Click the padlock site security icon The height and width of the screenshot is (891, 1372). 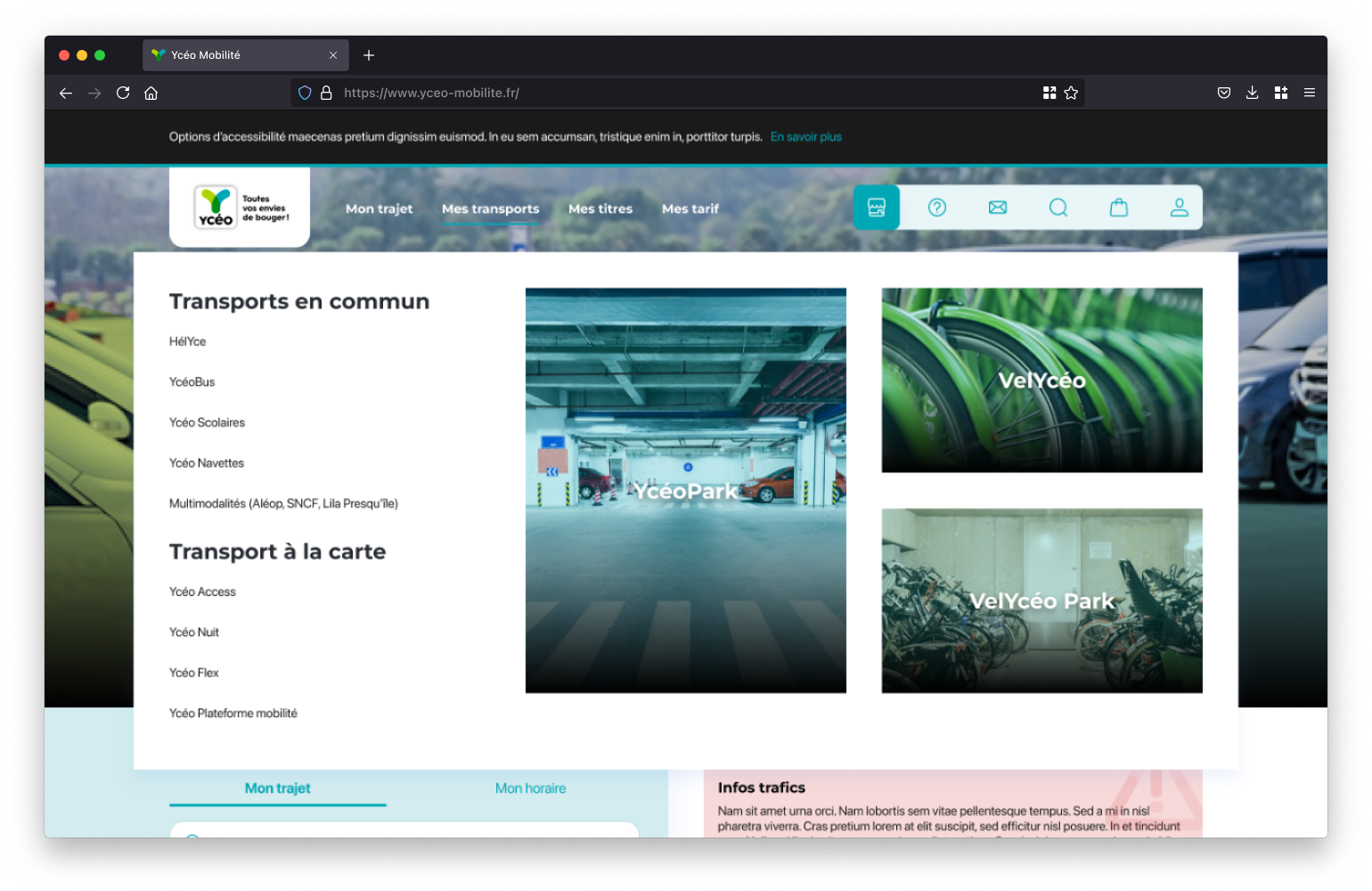(326, 93)
